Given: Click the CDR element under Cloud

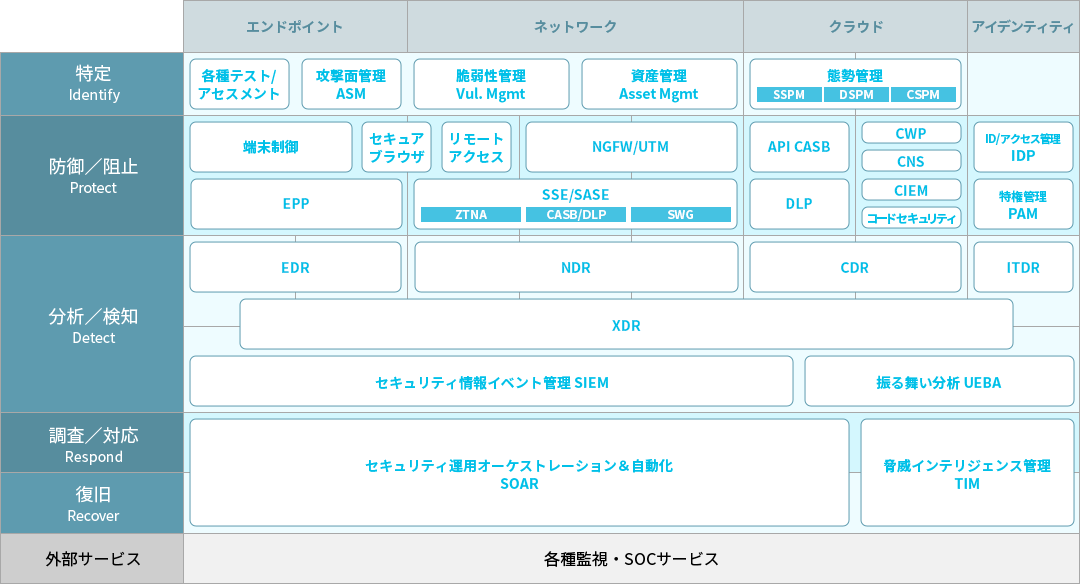Looking at the screenshot, I should click(x=855, y=267).
